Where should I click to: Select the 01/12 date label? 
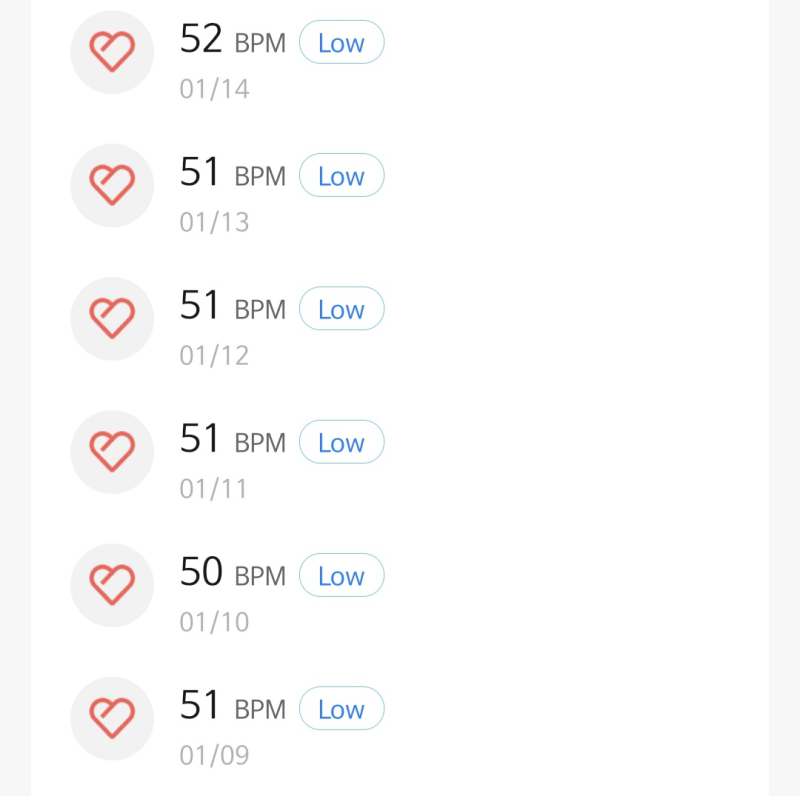point(214,355)
